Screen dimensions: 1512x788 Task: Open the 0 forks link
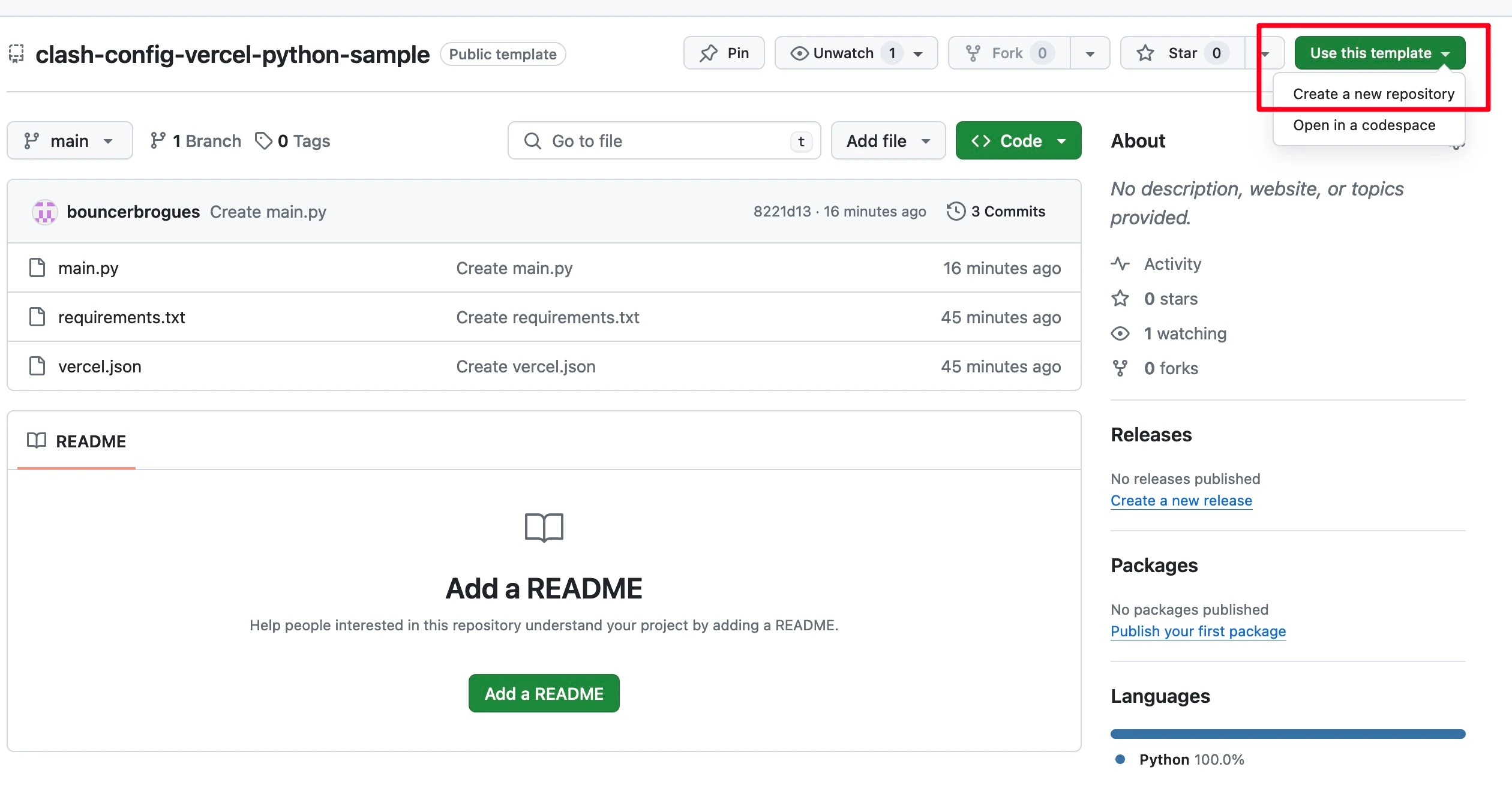tap(1155, 368)
